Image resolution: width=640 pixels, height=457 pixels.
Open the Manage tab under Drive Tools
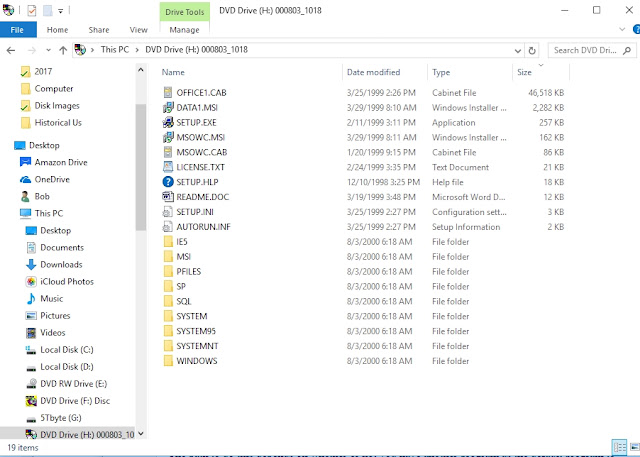(184, 30)
